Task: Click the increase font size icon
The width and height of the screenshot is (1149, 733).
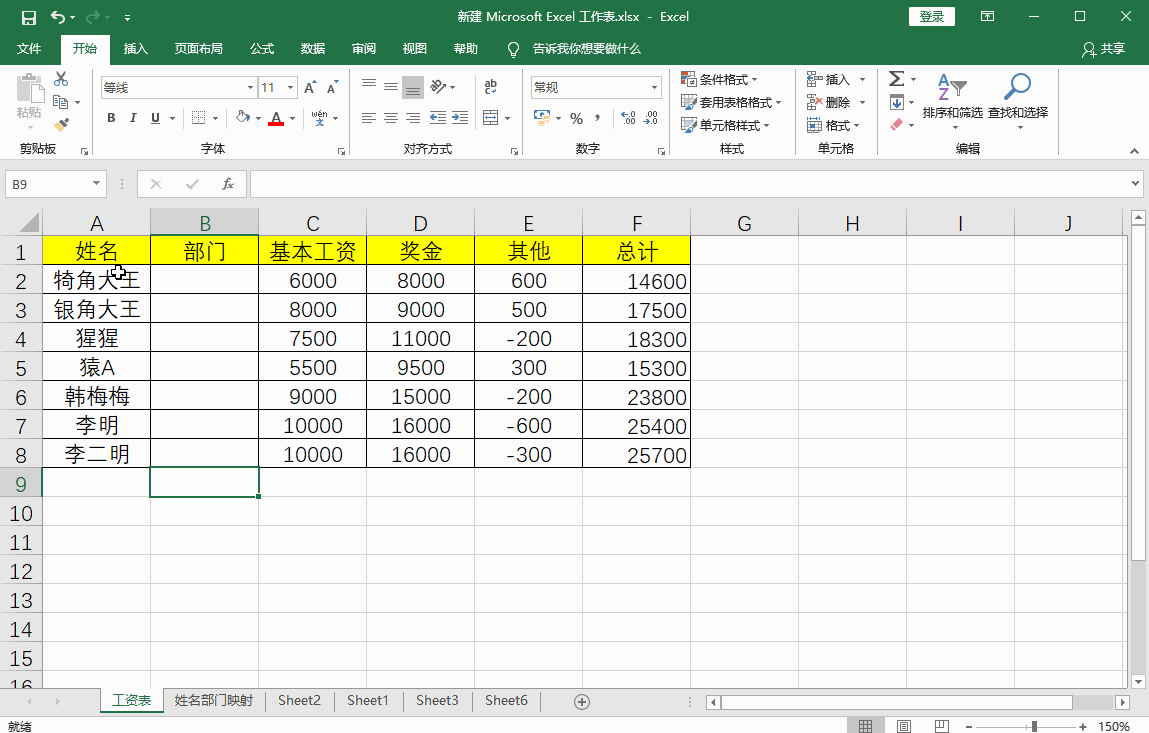Action: click(x=310, y=88)
